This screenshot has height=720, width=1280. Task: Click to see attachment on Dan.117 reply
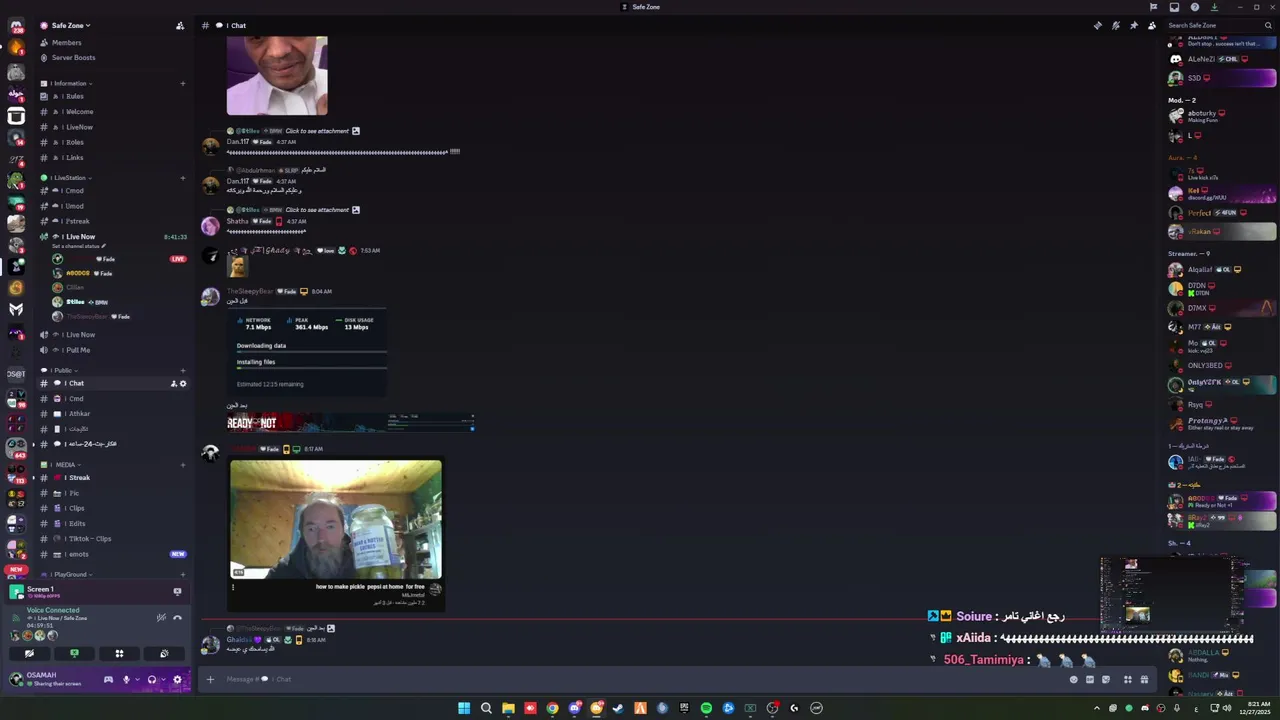click(317, 131)
